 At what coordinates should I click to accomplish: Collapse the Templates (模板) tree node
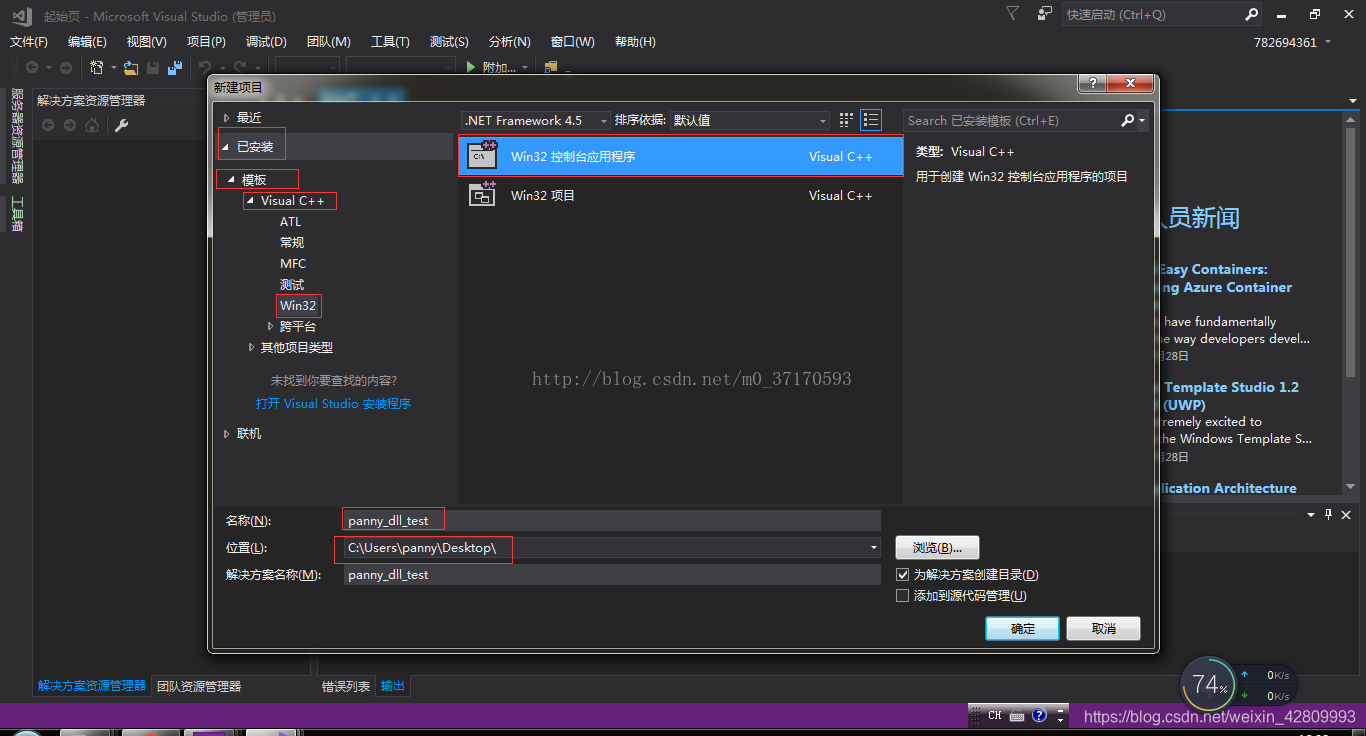tap(231, 180)
